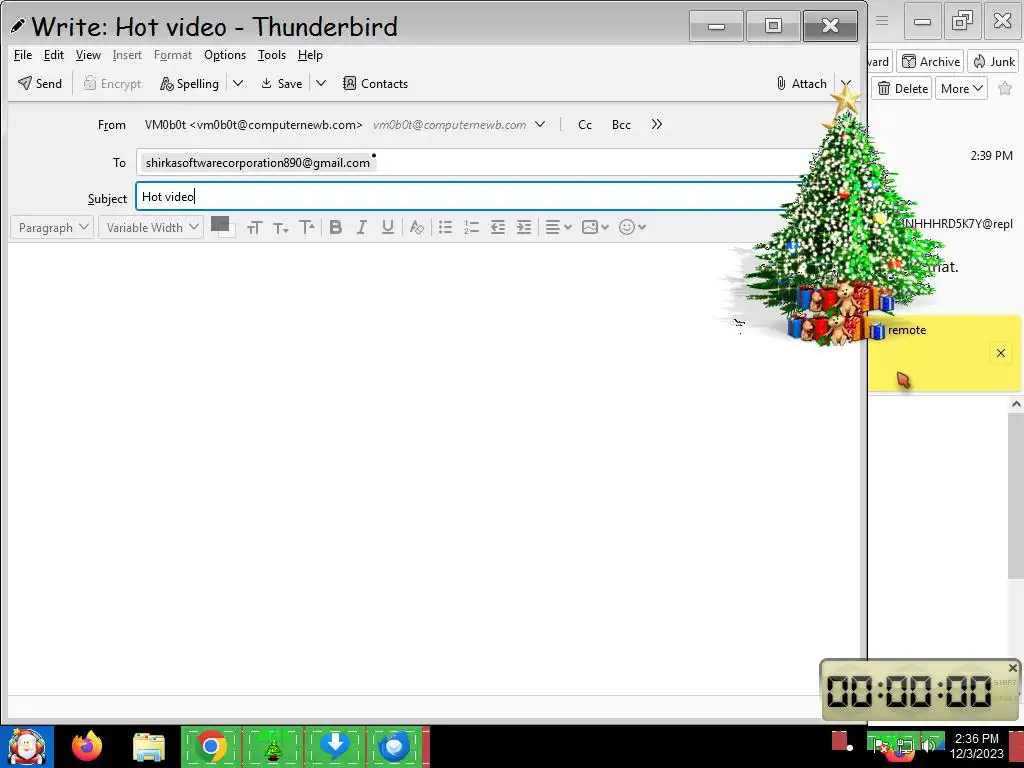Increase the font size
Screen dimensions: 1024x768
(307, 227)
